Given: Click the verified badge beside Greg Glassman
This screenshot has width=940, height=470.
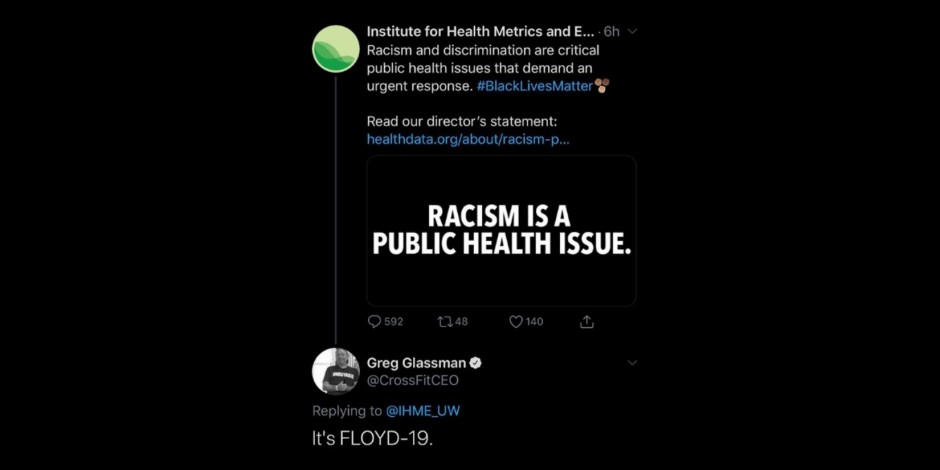Looking at the screenshot, I should coord(475,363).
